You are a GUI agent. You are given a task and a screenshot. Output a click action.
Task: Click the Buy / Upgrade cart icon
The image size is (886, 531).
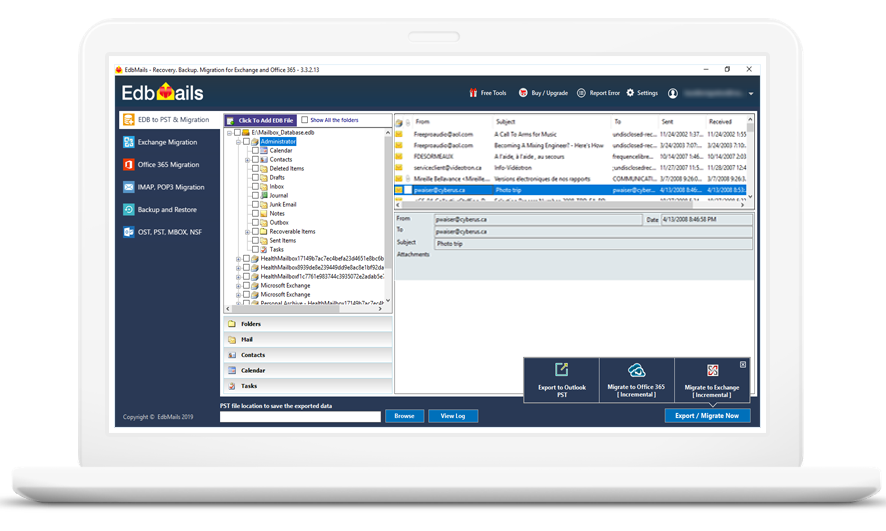click(523, 93)
